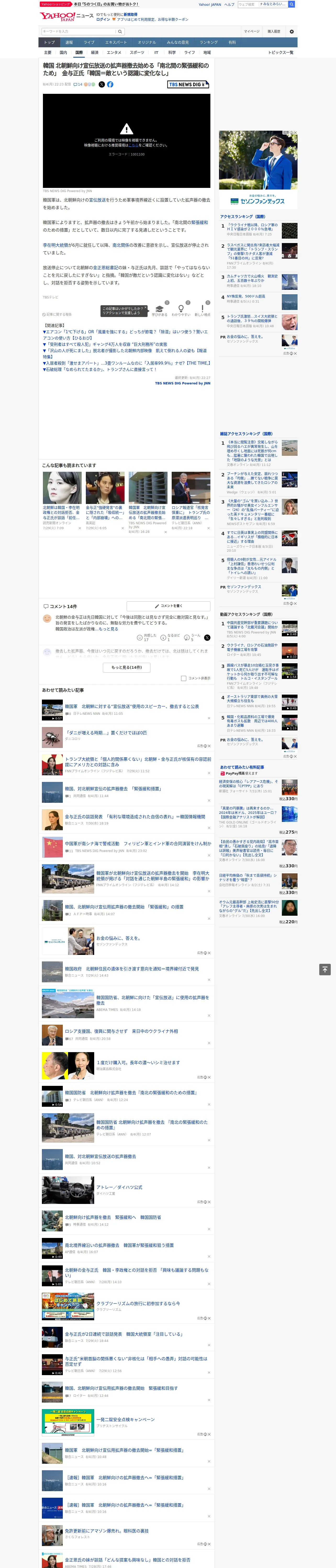This screenshot has height=1568, width=336.
Task: Open マイページ link
Action: pos(252,32)
